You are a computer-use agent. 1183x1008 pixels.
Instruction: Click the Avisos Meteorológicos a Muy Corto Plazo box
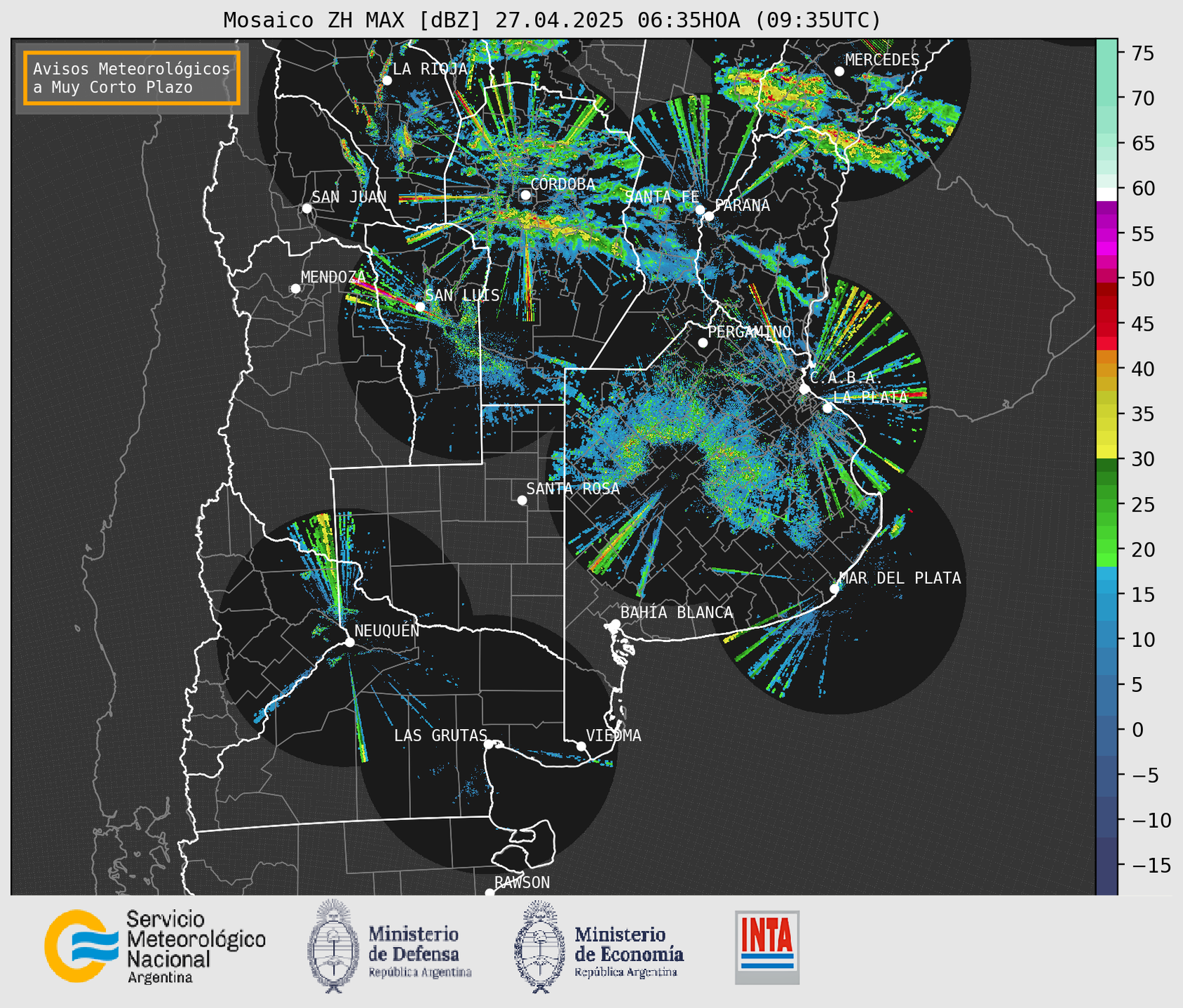coord(132,78)
